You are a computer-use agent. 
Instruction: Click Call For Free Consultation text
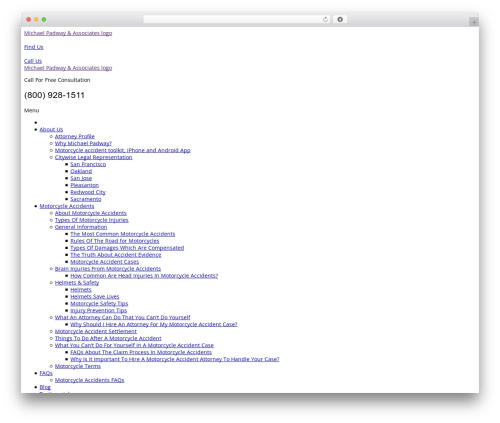pos(57,80)
